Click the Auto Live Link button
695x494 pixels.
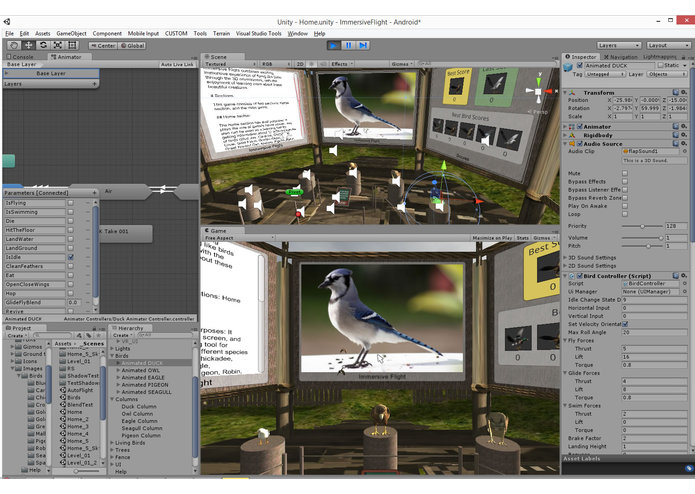(x=177, y=65)
